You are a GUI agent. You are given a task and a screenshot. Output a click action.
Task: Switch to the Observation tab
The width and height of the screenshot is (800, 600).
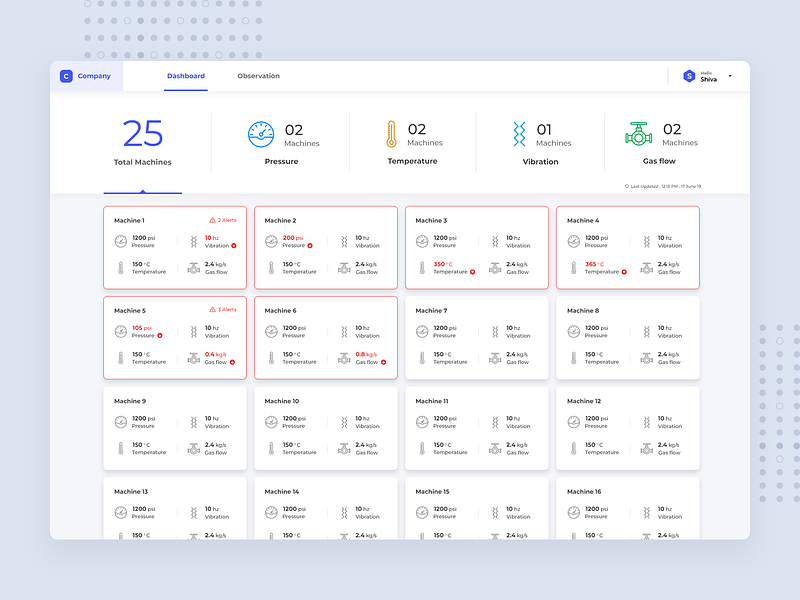(258, 75)
